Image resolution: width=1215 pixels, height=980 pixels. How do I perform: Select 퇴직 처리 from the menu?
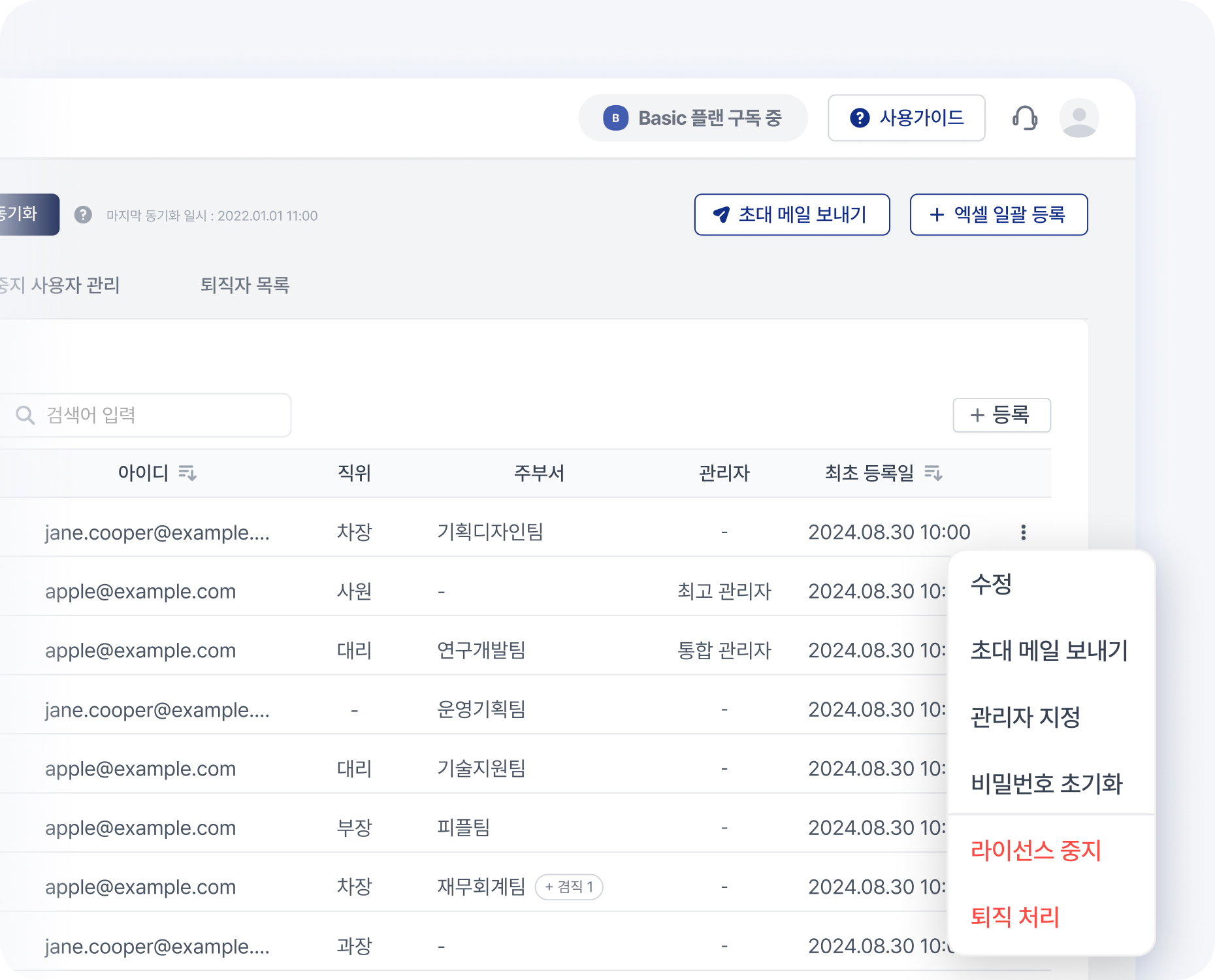[x=1014, y=917]
